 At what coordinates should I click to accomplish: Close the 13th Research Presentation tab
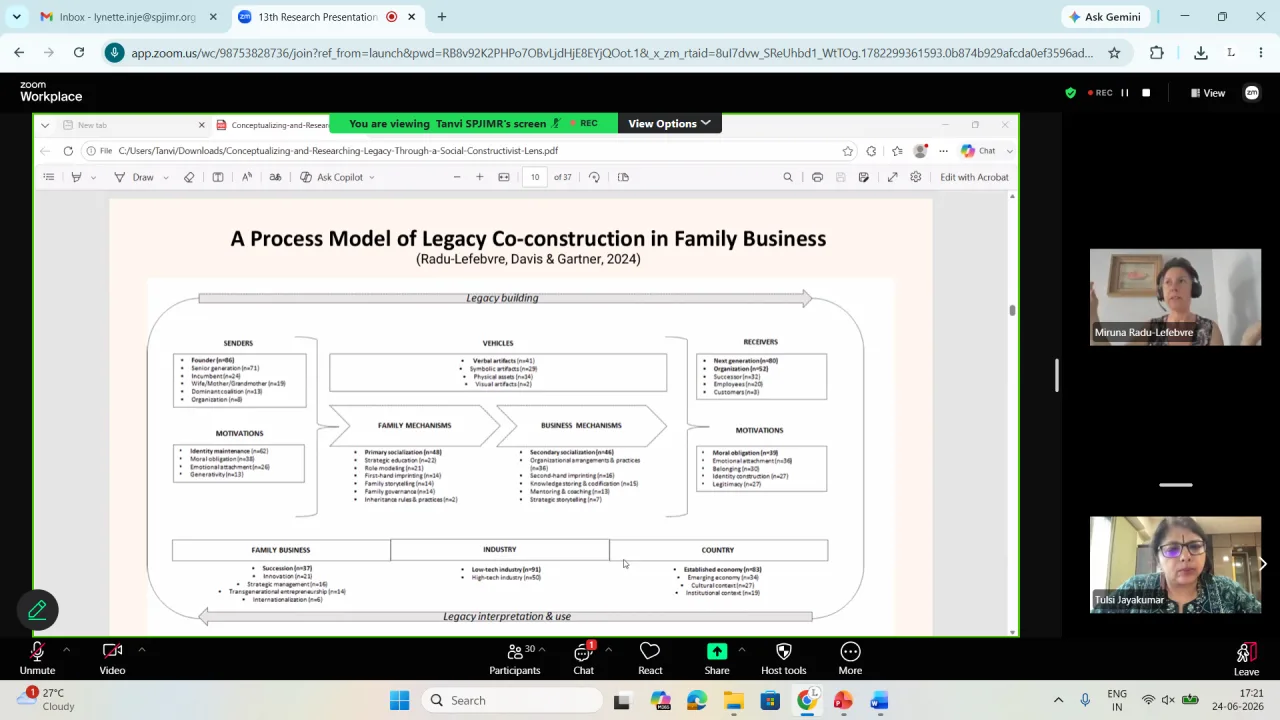(413, 17)
